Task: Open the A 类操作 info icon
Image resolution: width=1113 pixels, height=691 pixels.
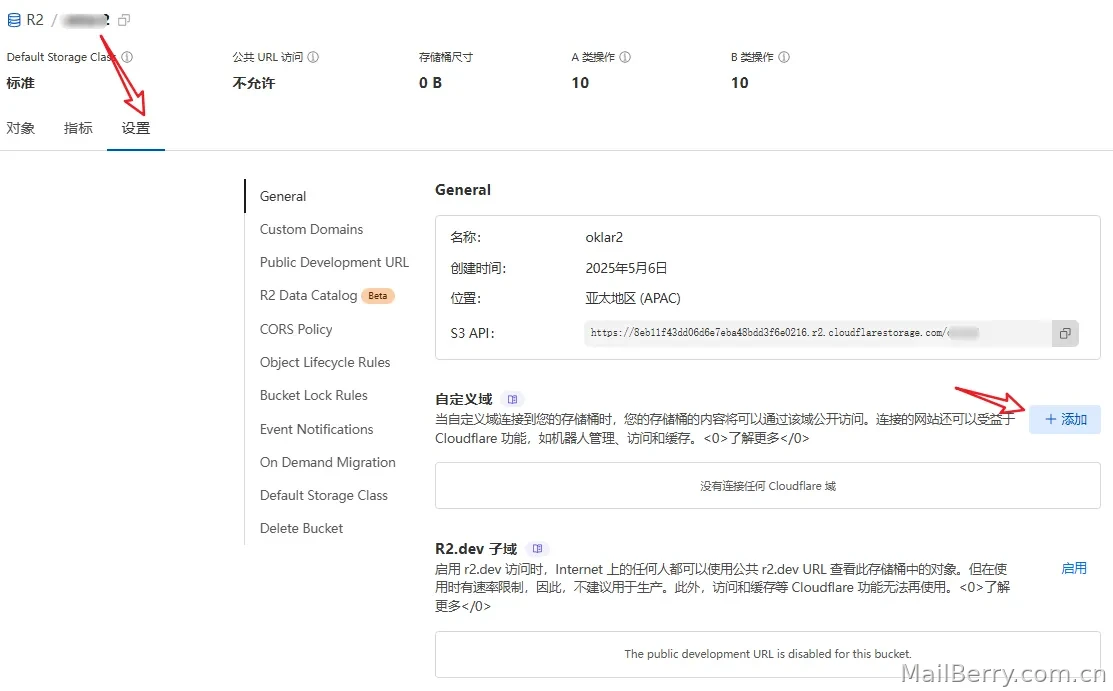Action: pyautogui.click(x=625, y=57)
